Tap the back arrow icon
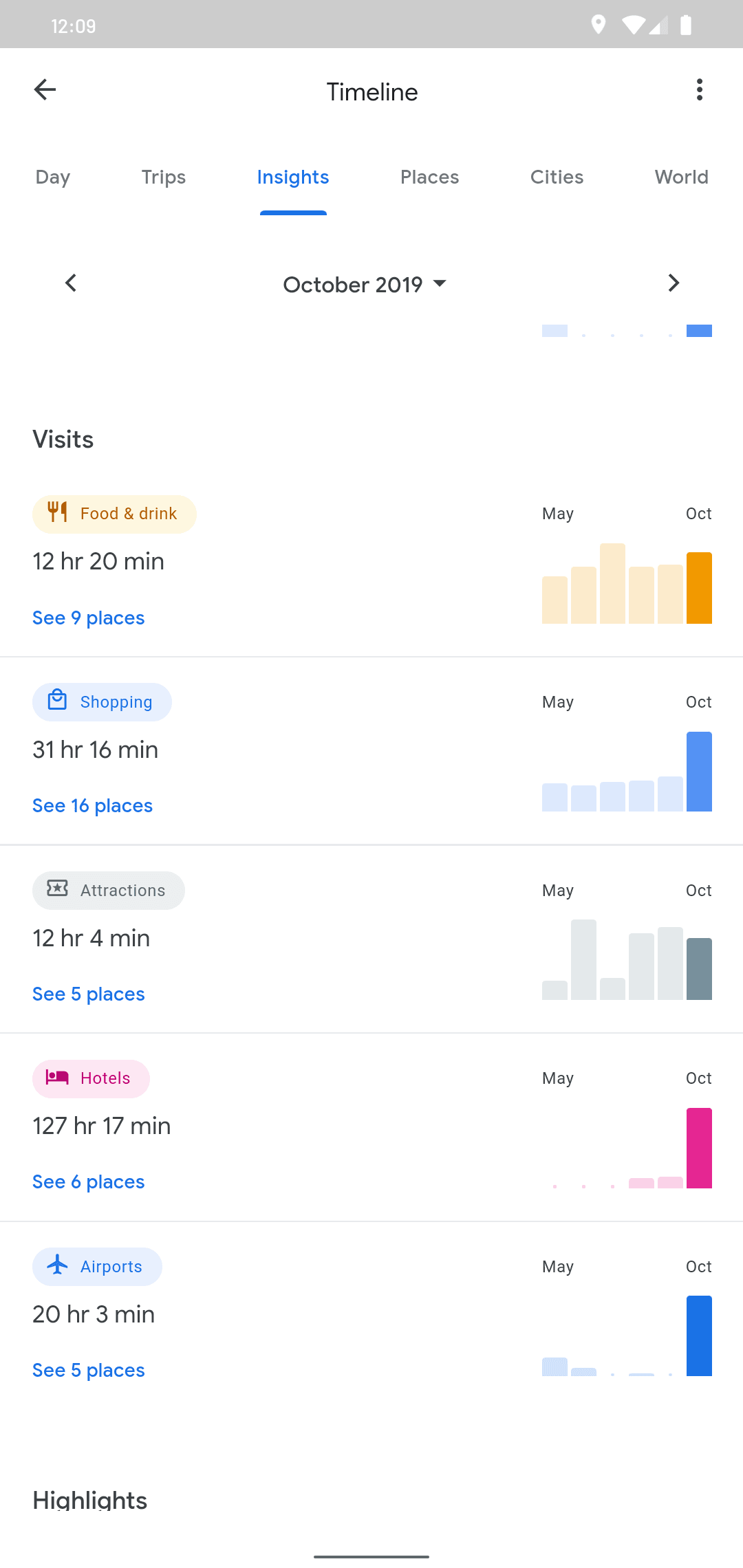 pos(45,90)
